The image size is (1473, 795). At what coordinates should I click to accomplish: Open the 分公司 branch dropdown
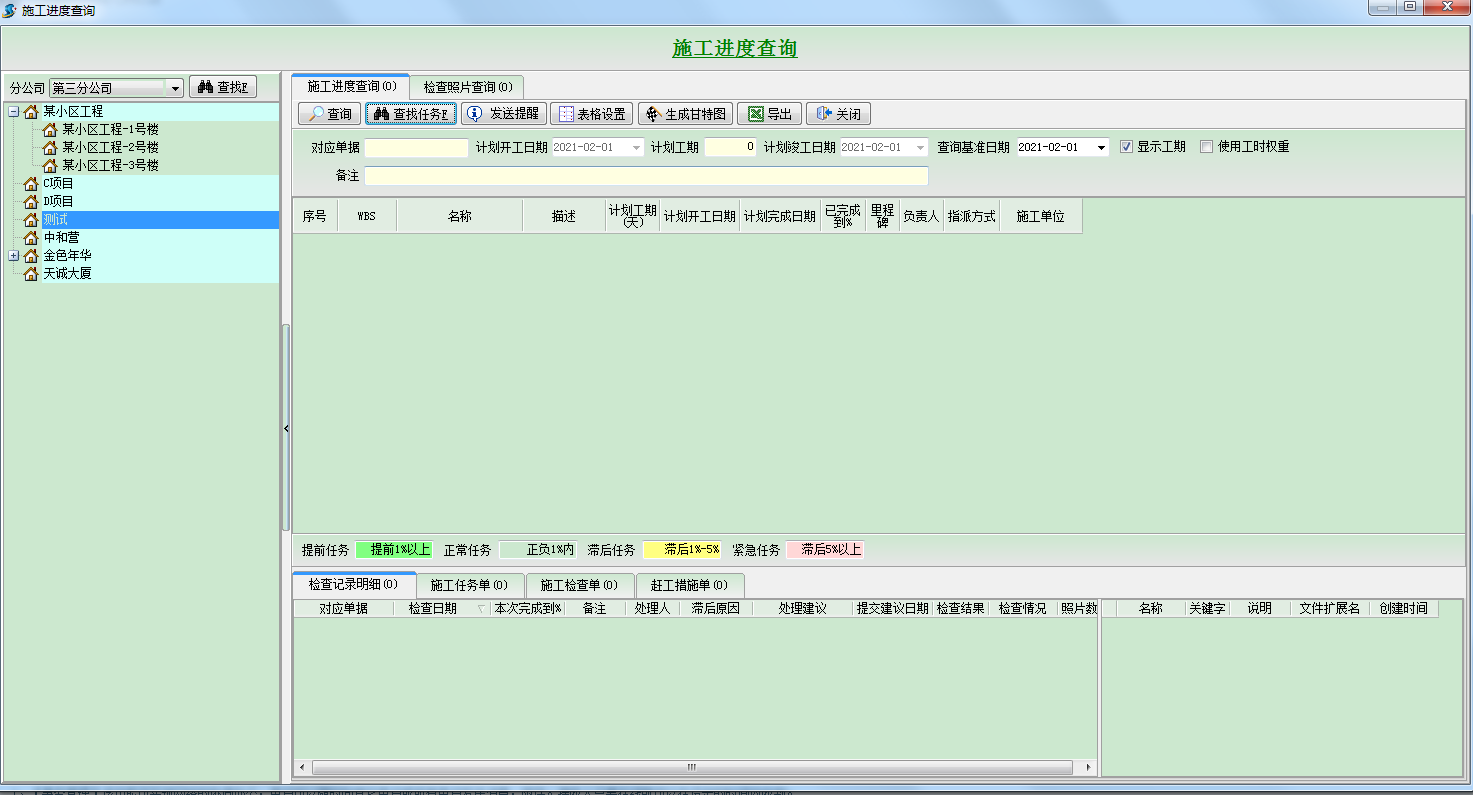176,88
